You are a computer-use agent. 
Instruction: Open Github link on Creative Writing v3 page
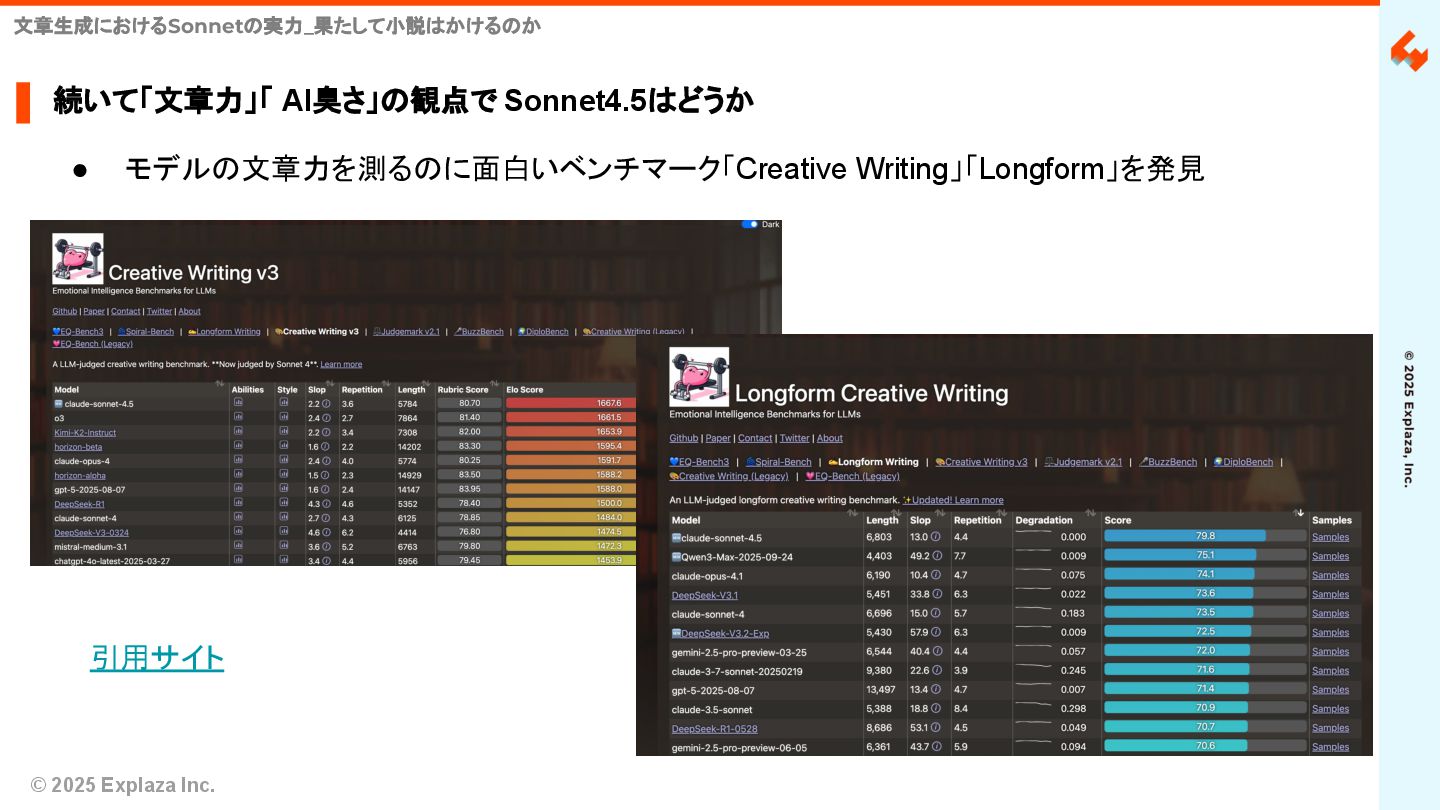pyautogui.click(x=65, y=311)
